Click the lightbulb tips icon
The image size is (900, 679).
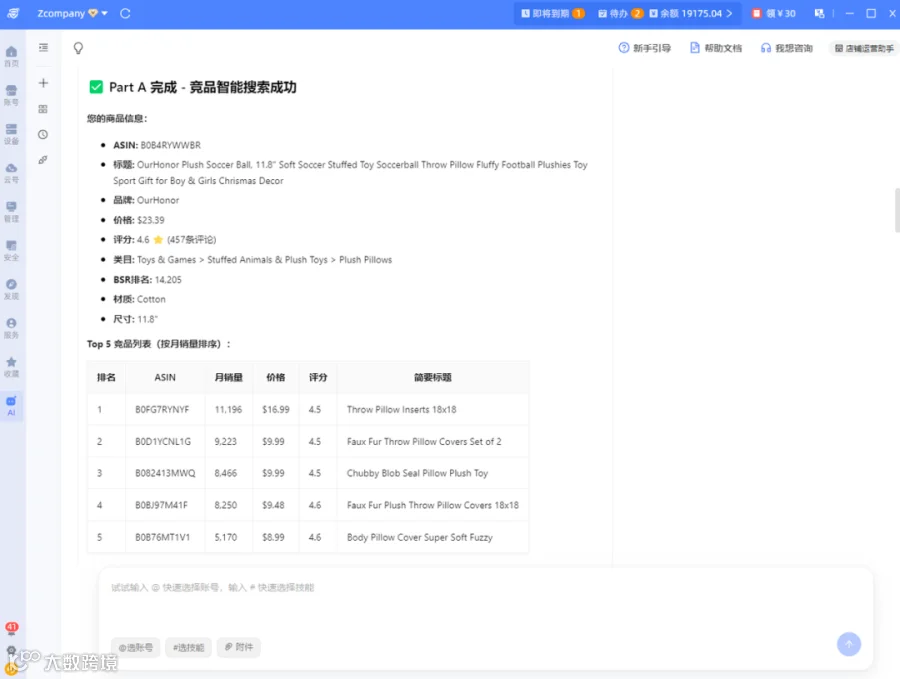pos(79,48)
